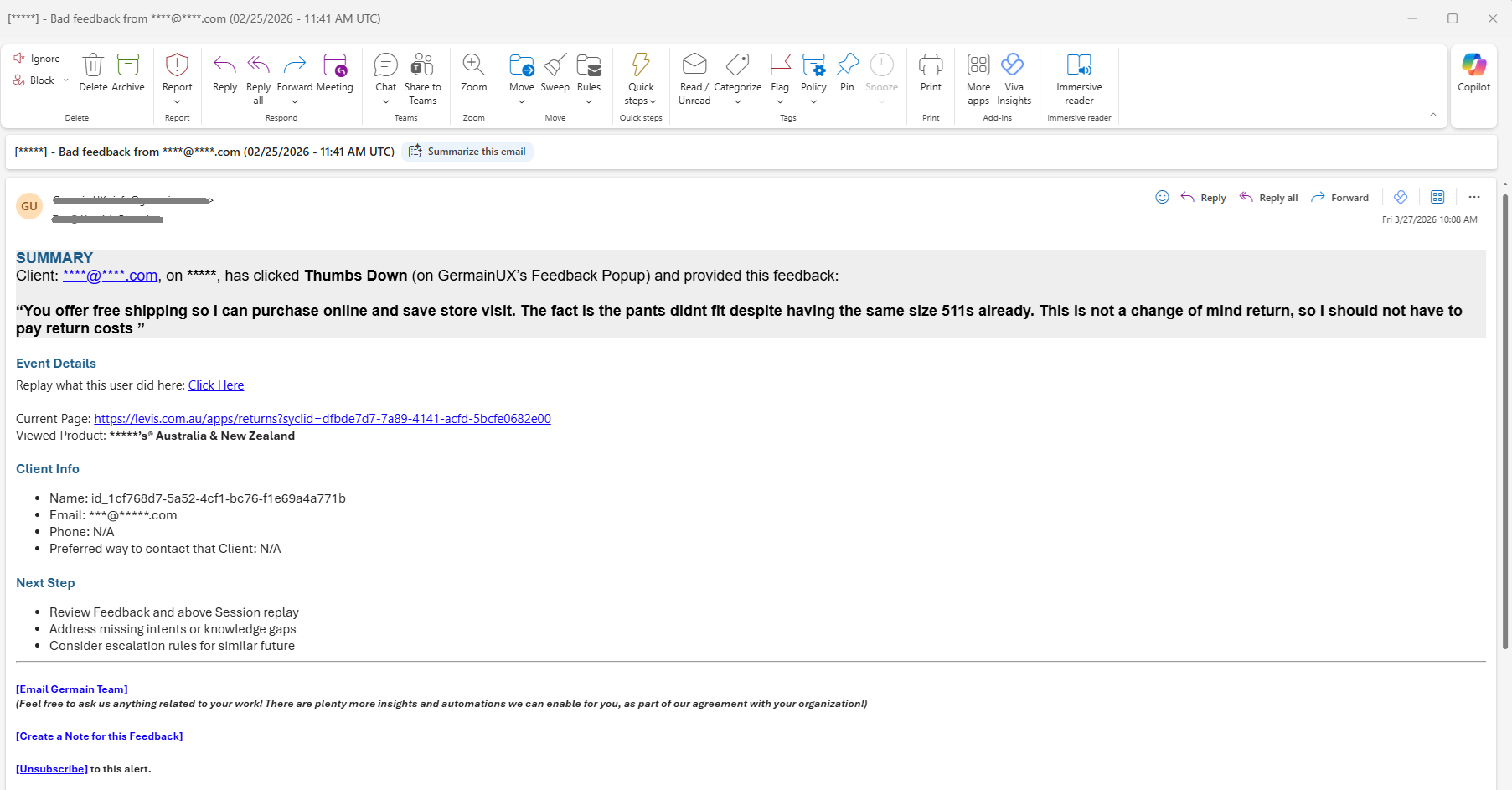Delete this email with the trash icon

(93, 73)
